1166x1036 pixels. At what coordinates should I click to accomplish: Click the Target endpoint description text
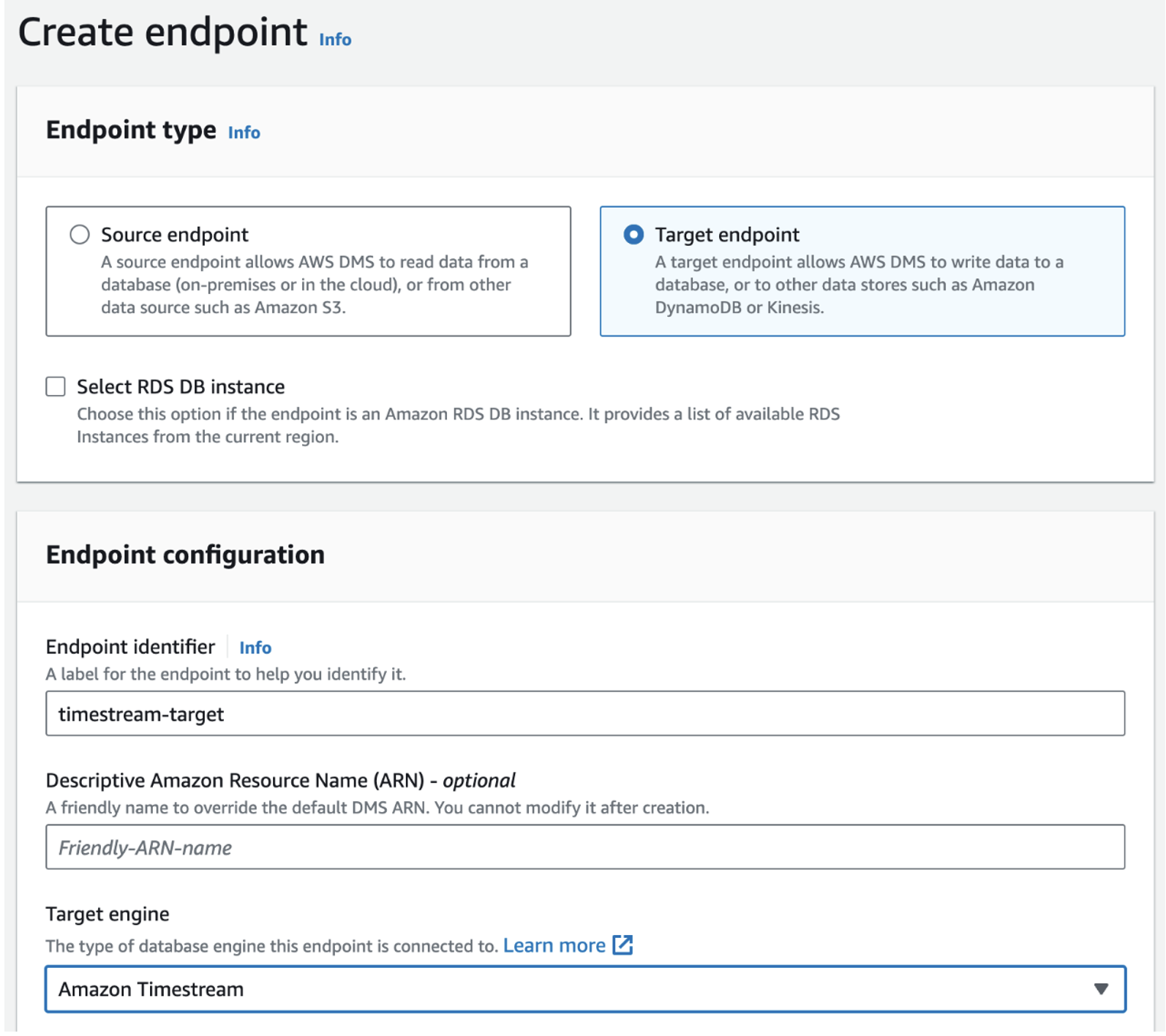[859, 285]
